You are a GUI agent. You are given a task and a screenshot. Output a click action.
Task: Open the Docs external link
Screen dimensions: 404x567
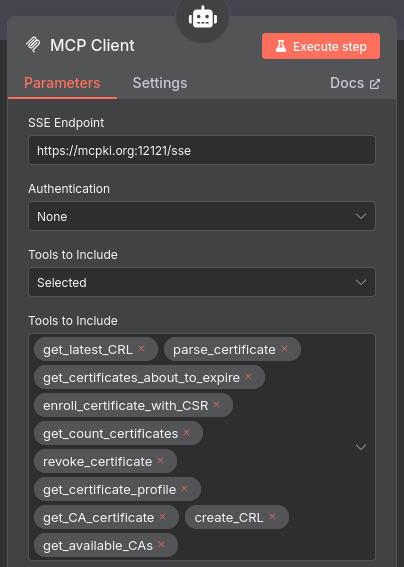point(355,83)
